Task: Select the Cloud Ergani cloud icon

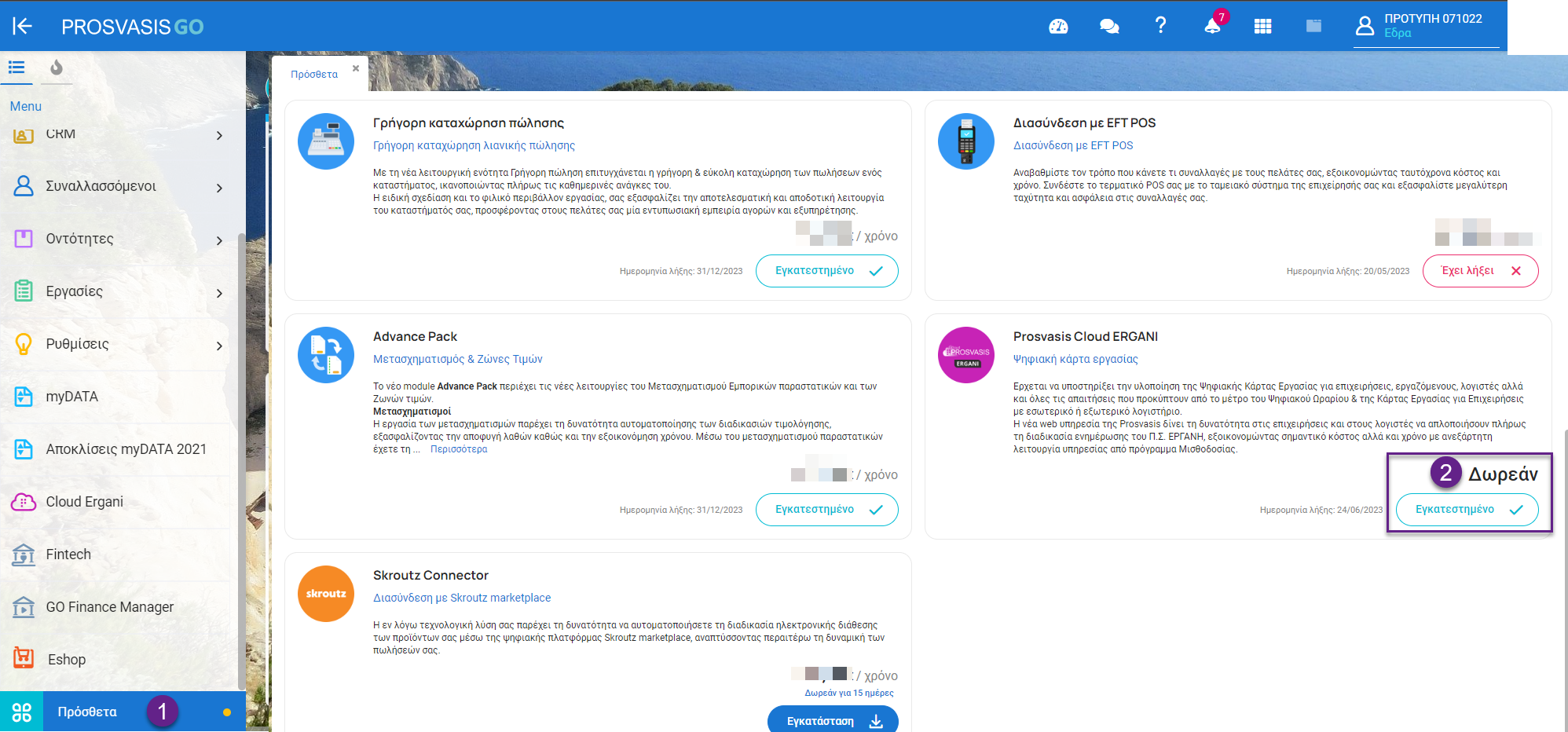Action: (23, 501)
